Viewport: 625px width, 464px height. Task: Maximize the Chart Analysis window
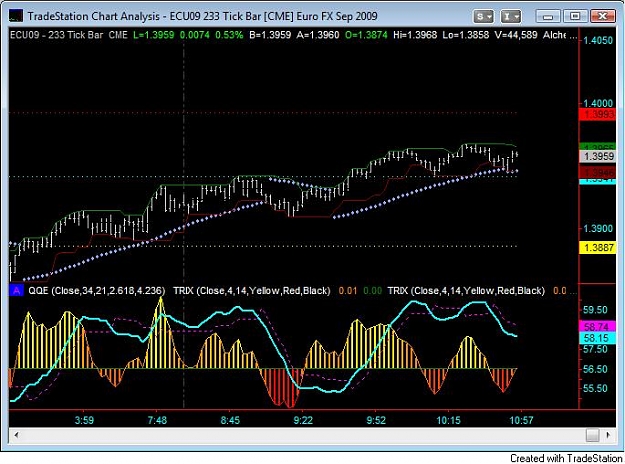click(x=574, y=16)
